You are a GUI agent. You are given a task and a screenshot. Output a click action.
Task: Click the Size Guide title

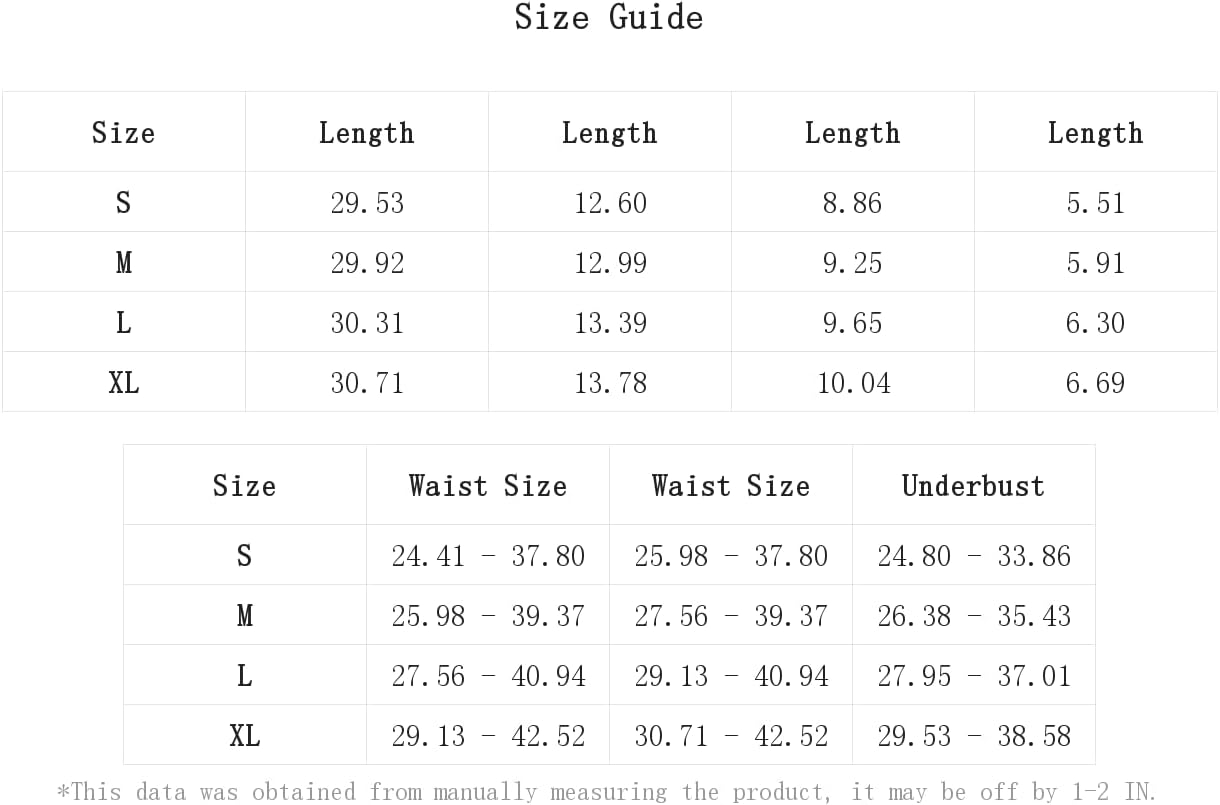[x=609, y=17]
